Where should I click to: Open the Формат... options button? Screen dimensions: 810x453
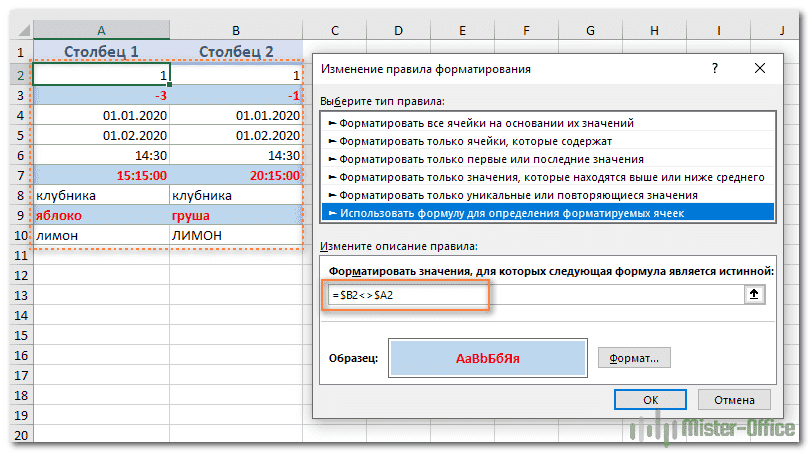click(633, 357)
